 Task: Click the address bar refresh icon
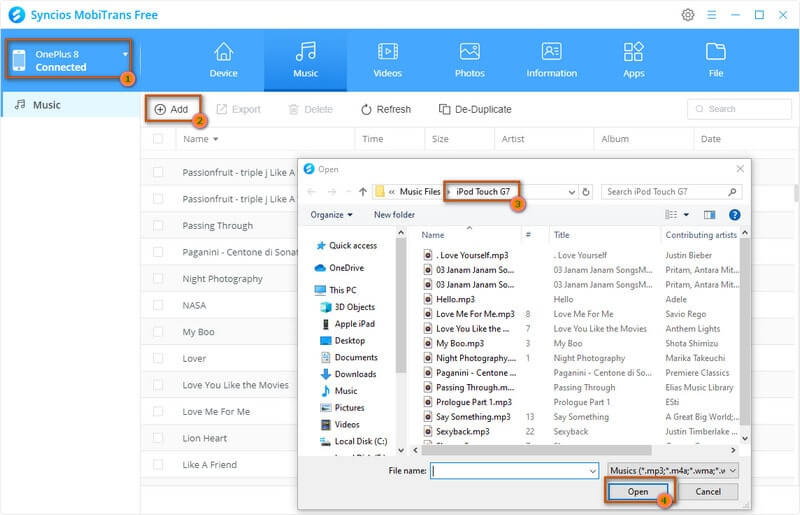tap(586, 192)
